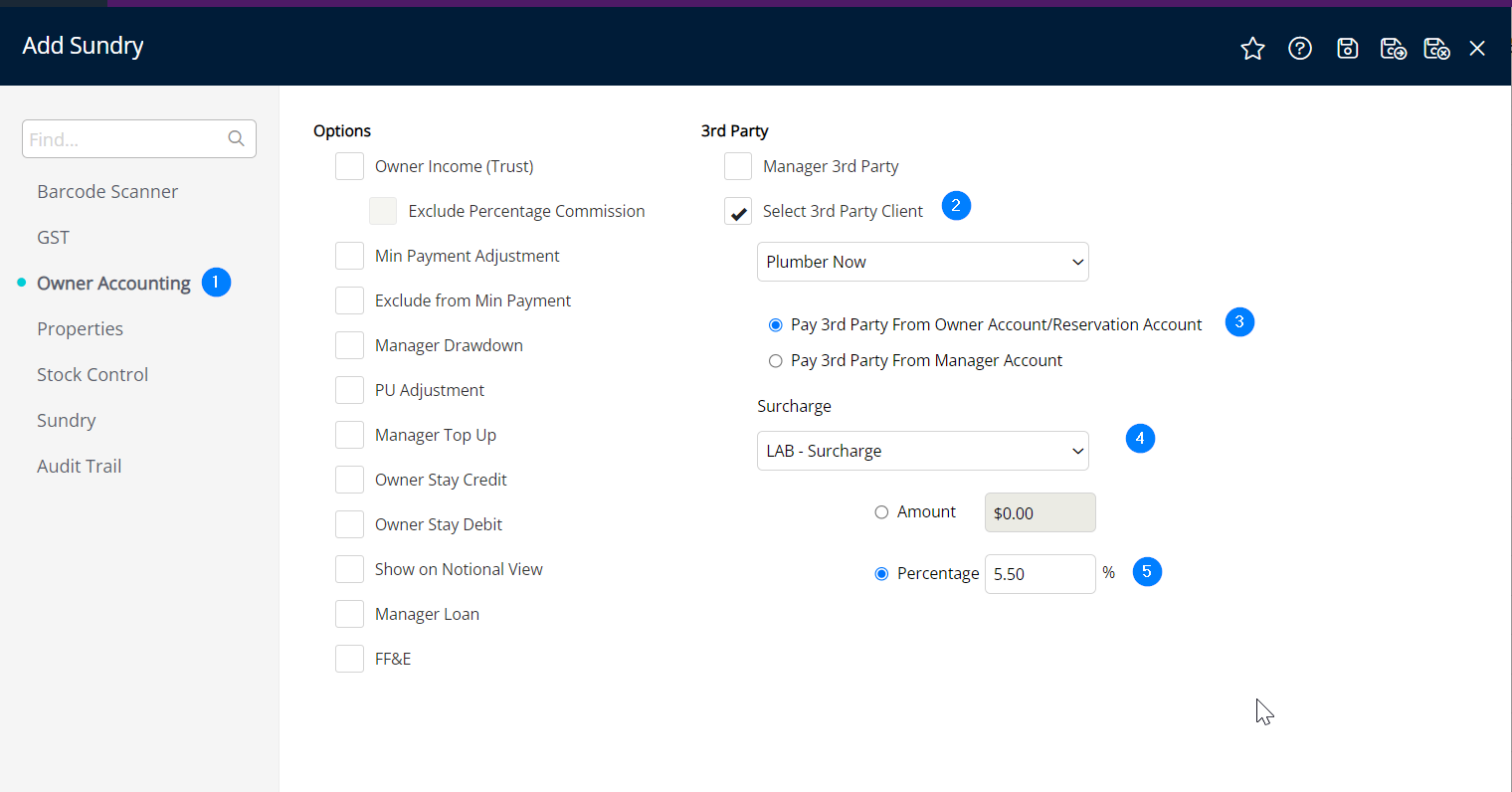Click the save icon with the arrow
The image size is (1512, 792).
point(1393,49)
